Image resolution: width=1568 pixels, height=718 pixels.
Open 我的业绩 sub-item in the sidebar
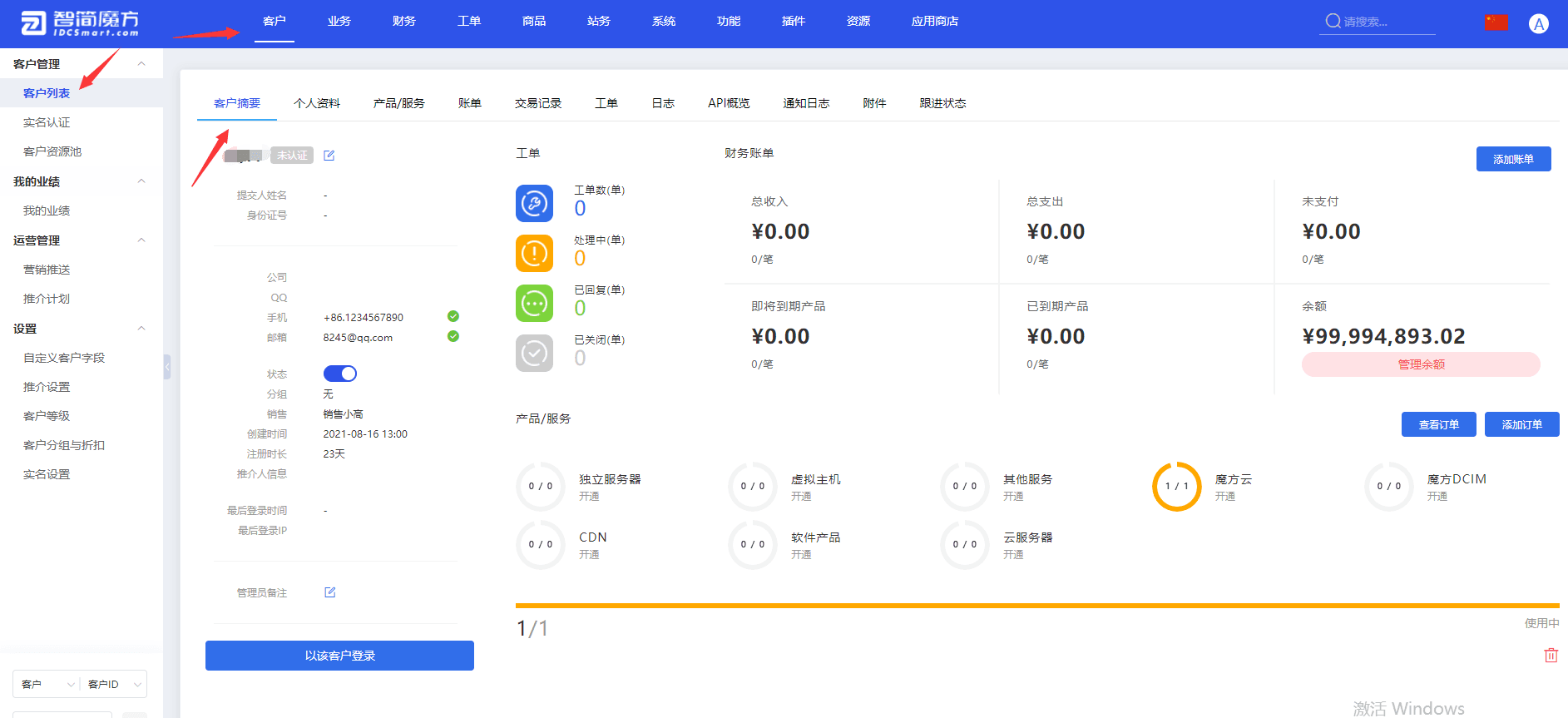(47, 210)
